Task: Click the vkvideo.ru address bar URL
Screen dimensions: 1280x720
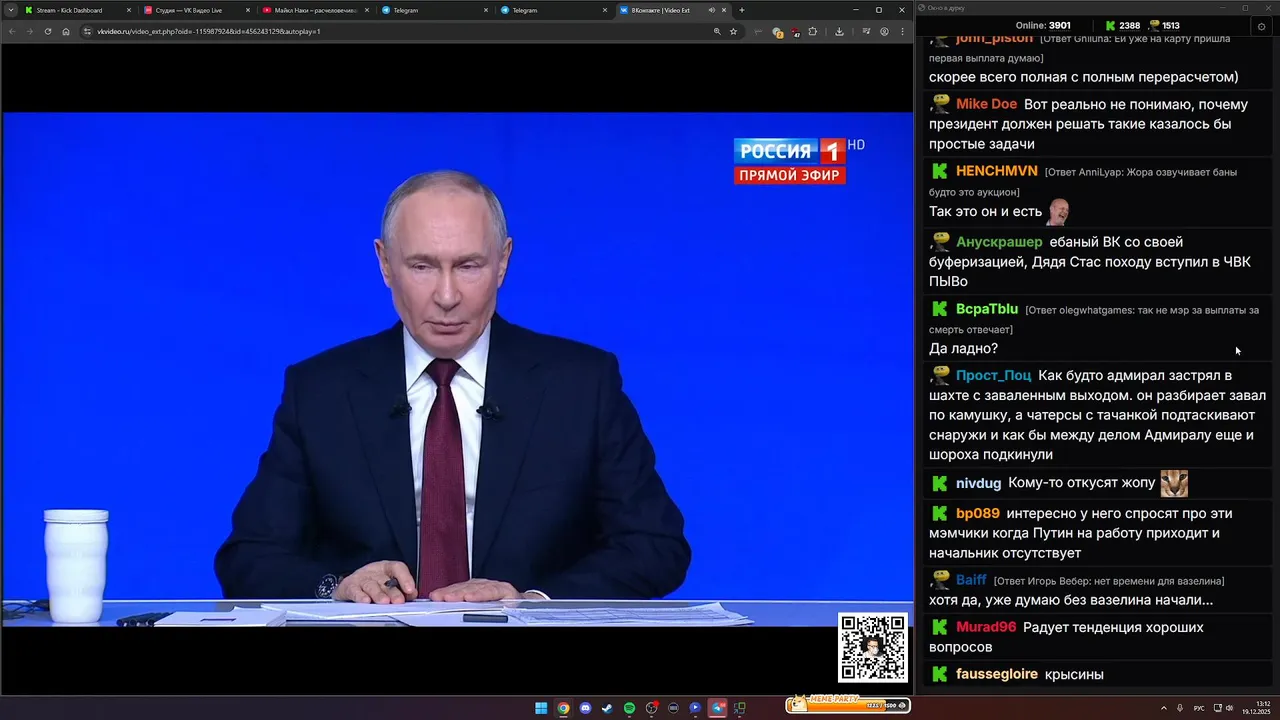Action: 209,31
